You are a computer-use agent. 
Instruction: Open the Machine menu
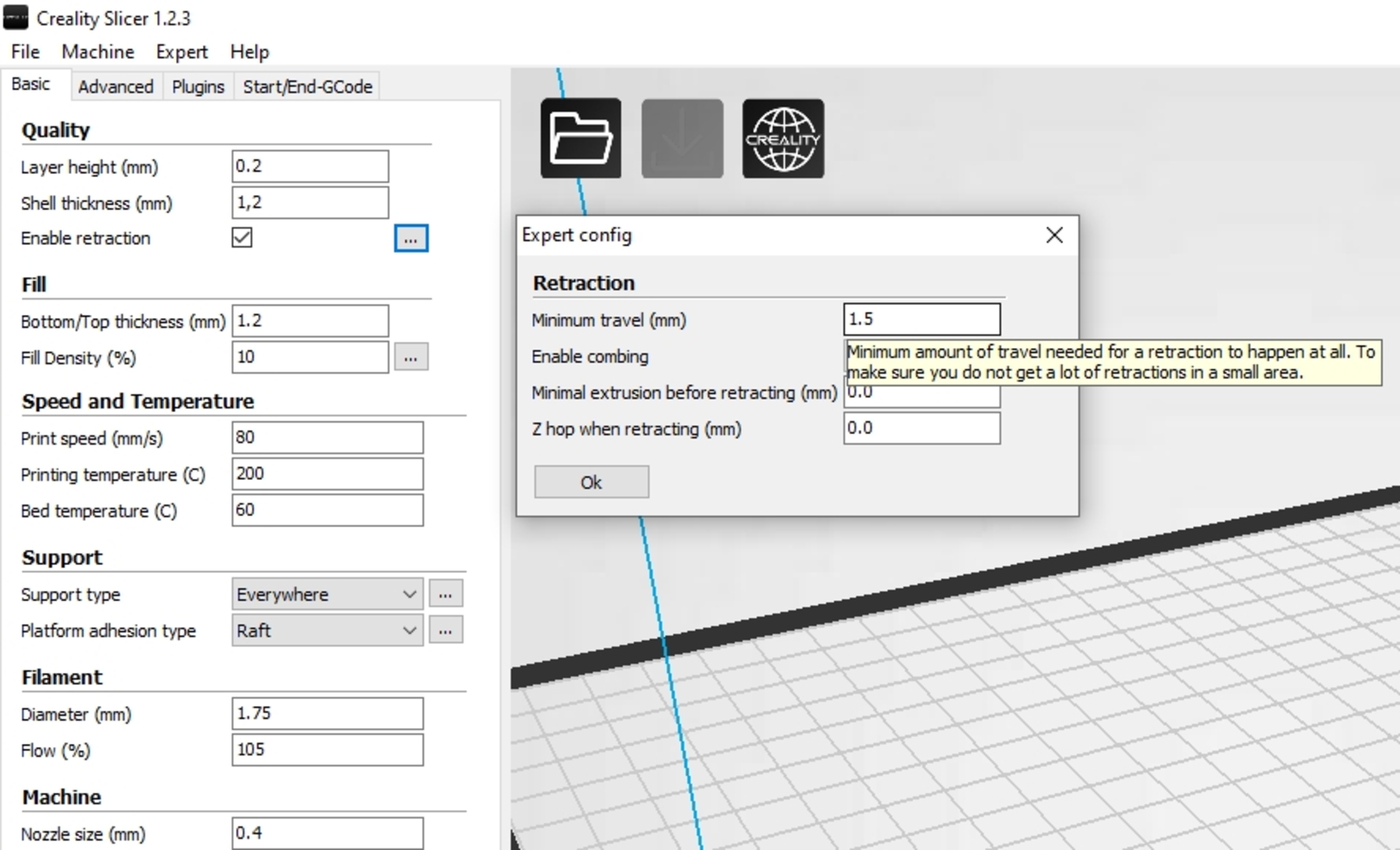tap(98, 52)
